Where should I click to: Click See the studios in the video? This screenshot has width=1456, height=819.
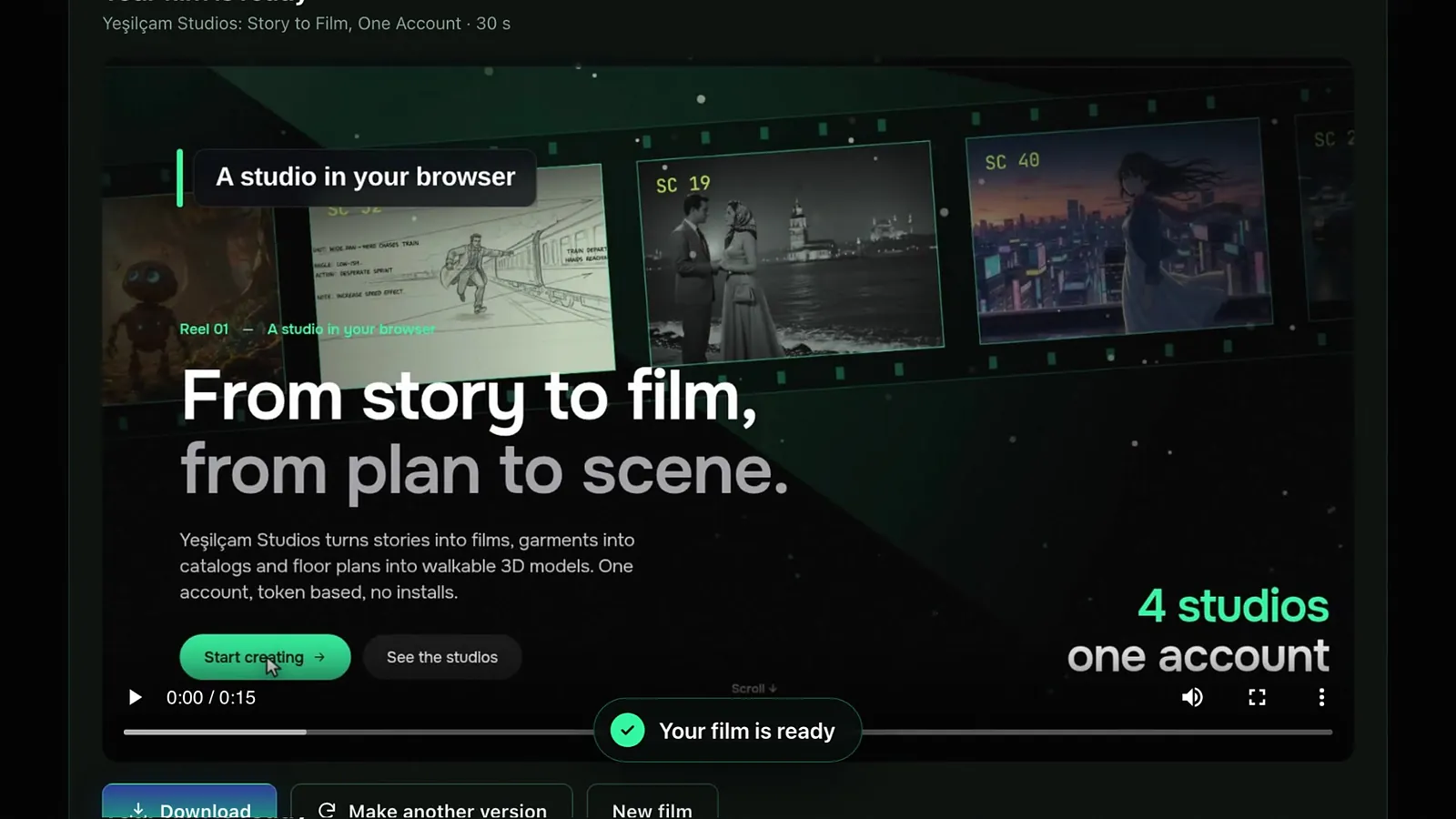[442, 657]
